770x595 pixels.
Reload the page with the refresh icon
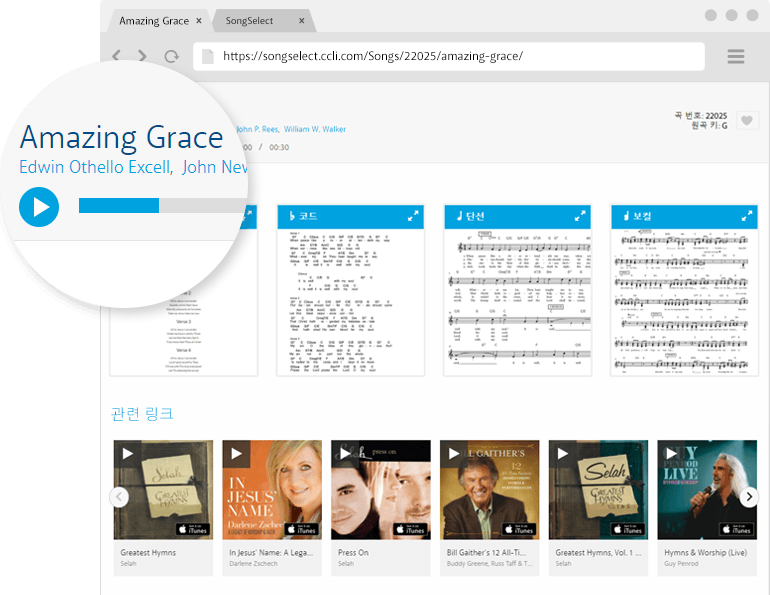[x=171, y=56]
